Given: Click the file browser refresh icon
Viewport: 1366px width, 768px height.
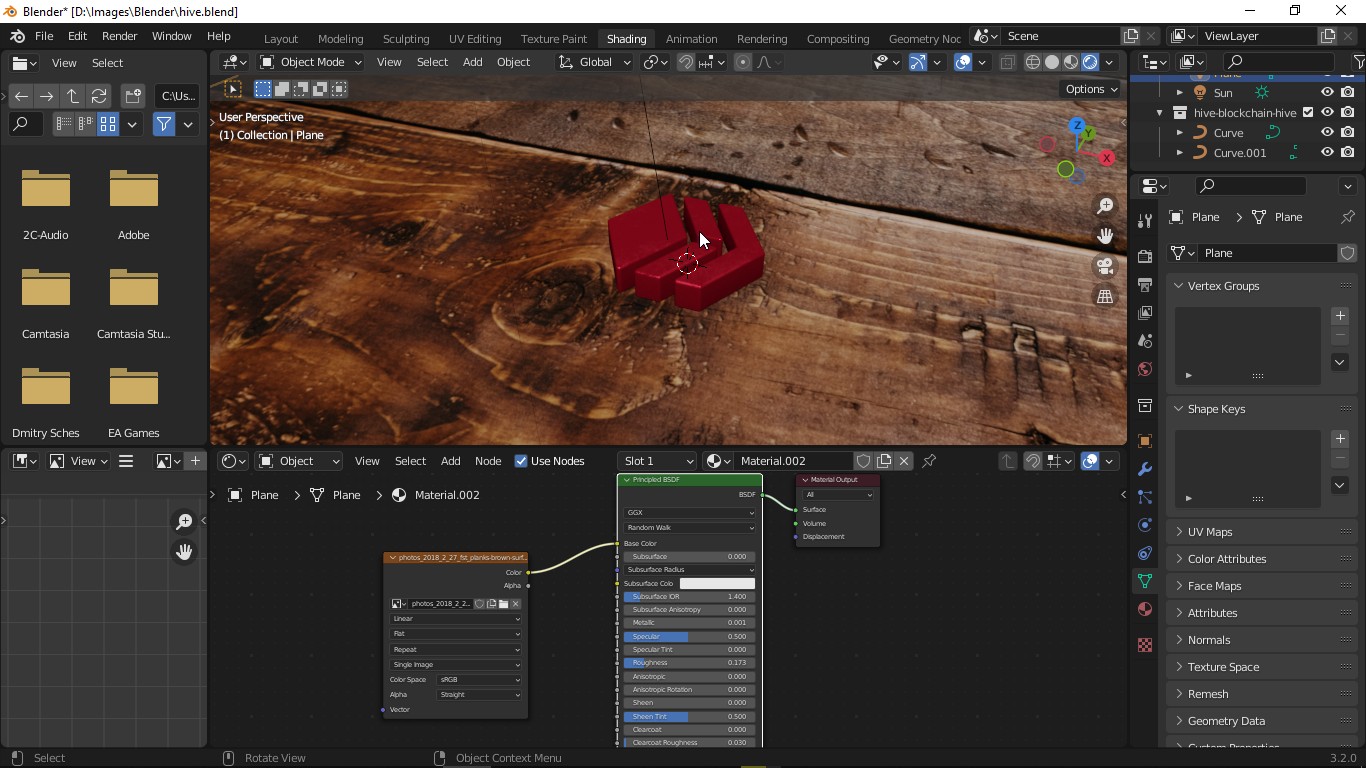Looking at the screenshot, I should [99, 96].
